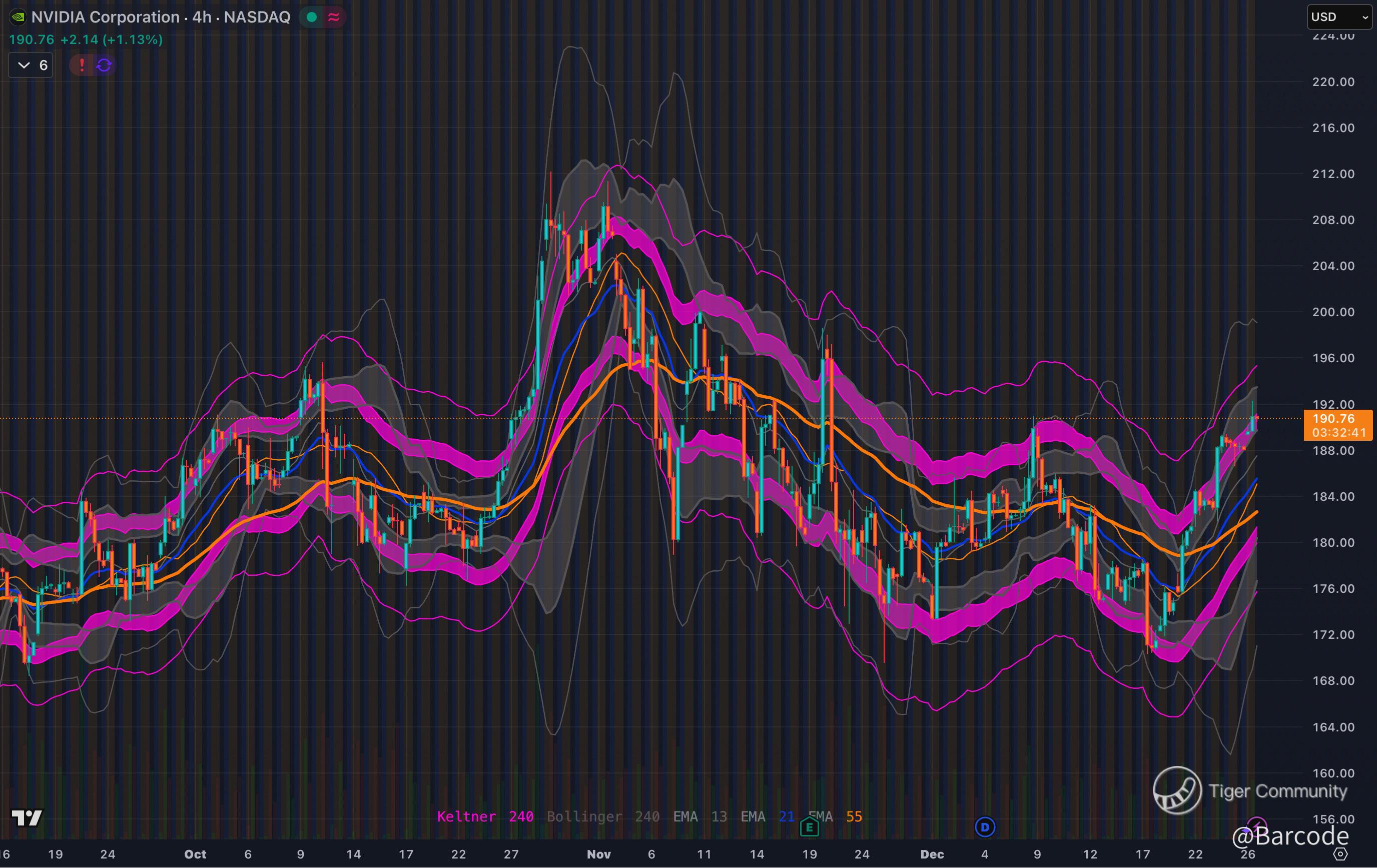Click the blue dividend D marker
This screenshot has width=1377, height=868.
[985, 827]
